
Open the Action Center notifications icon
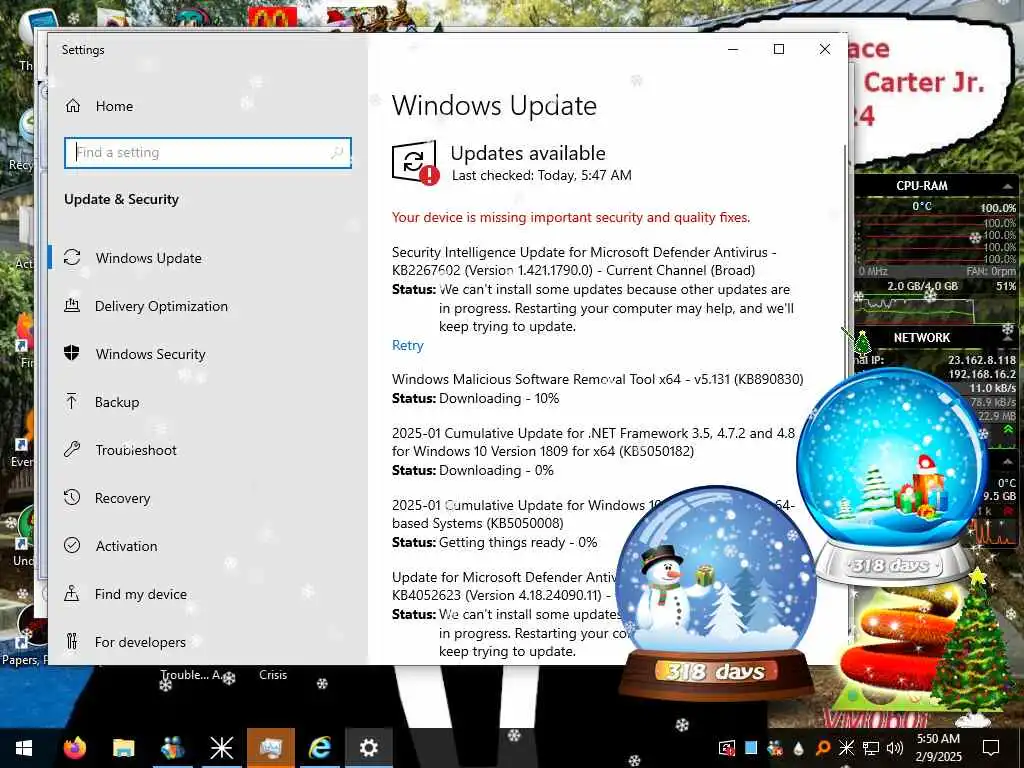991,748
